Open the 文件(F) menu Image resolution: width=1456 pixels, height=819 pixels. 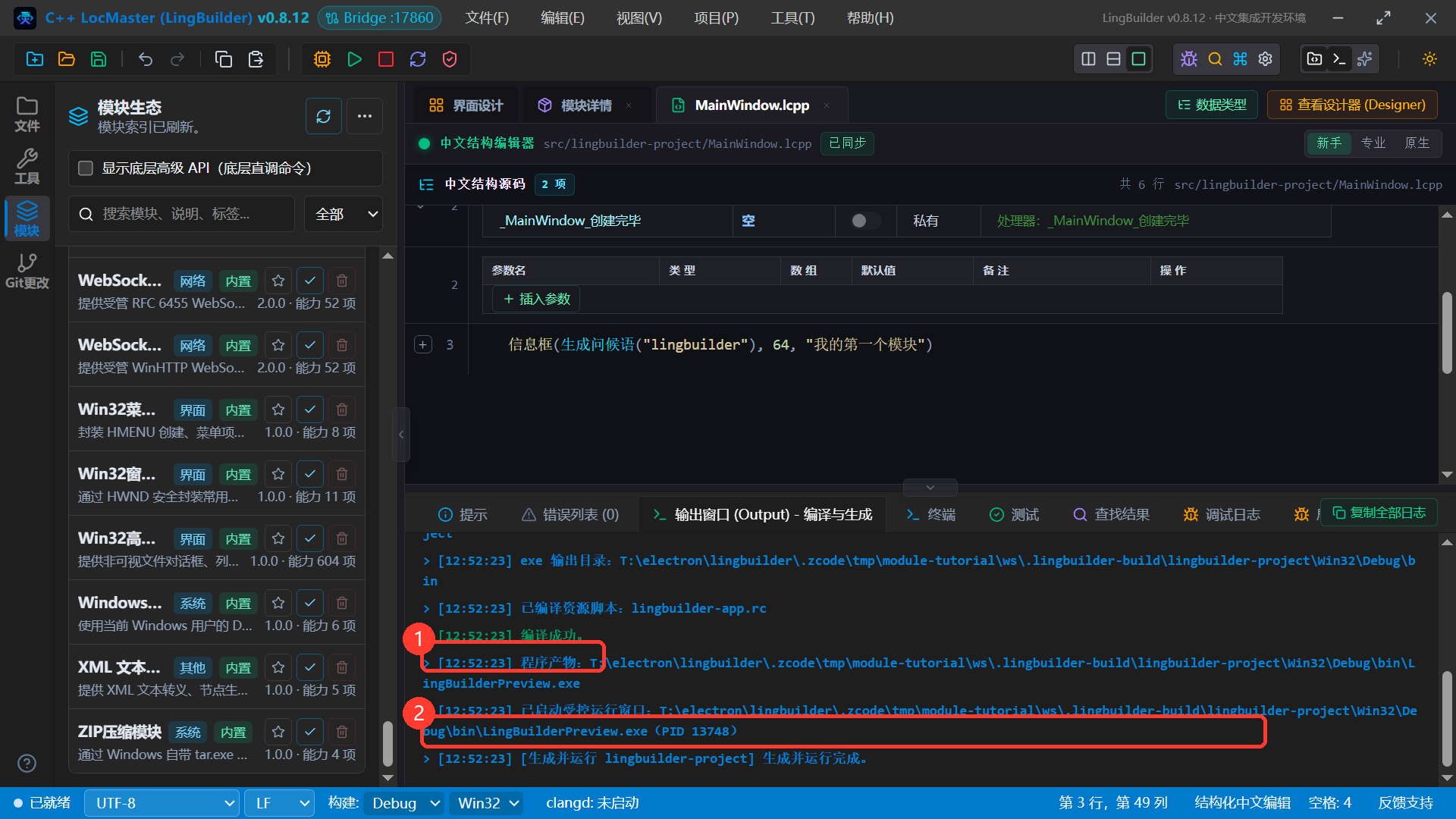pyautogui.click(x=488, y=18)
